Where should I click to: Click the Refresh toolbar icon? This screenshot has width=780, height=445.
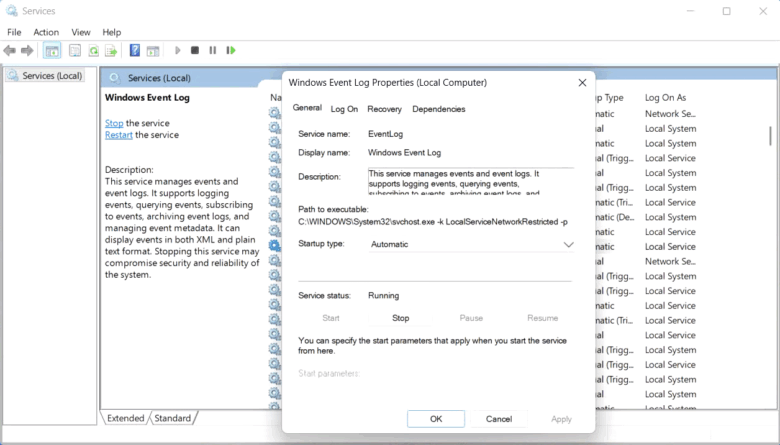93,50
